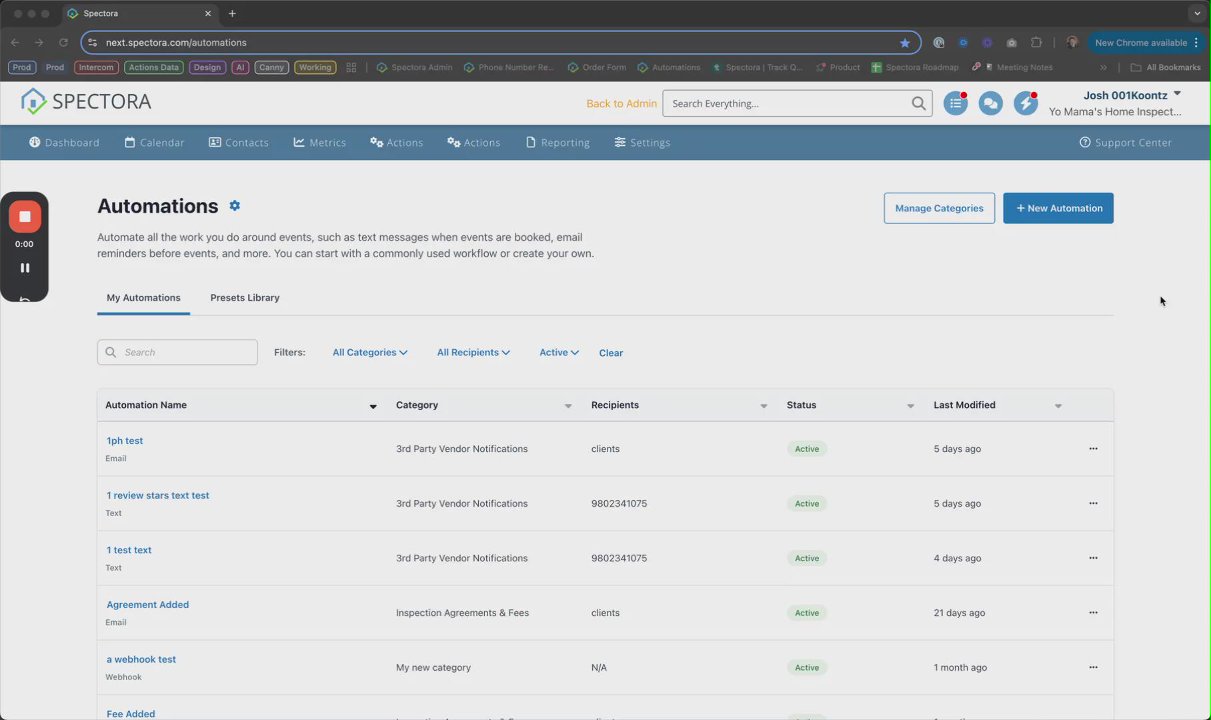Bookmark star icon in the address bar

[x=905, y=43]
